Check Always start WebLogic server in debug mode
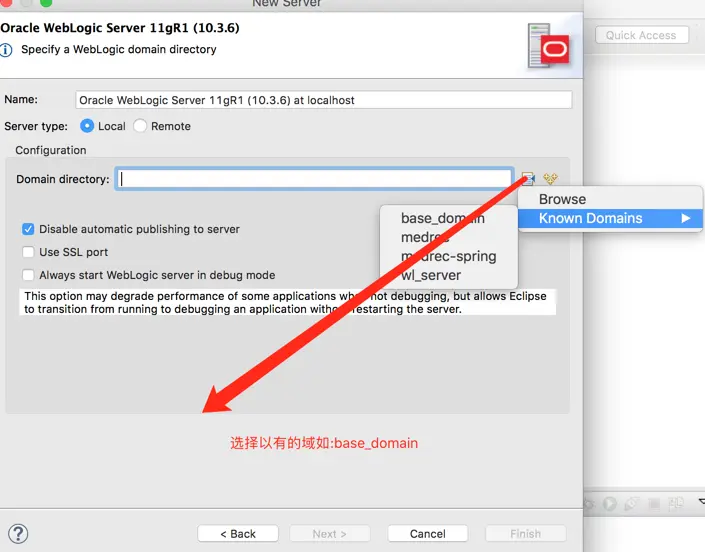705x552 pixels. tap(28, 275)
